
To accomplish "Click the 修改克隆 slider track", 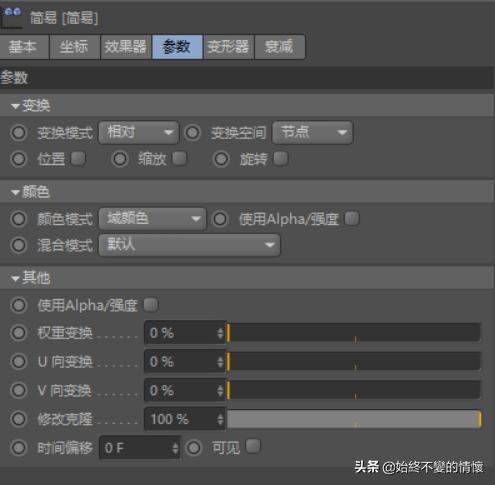I will pos(354,419).
